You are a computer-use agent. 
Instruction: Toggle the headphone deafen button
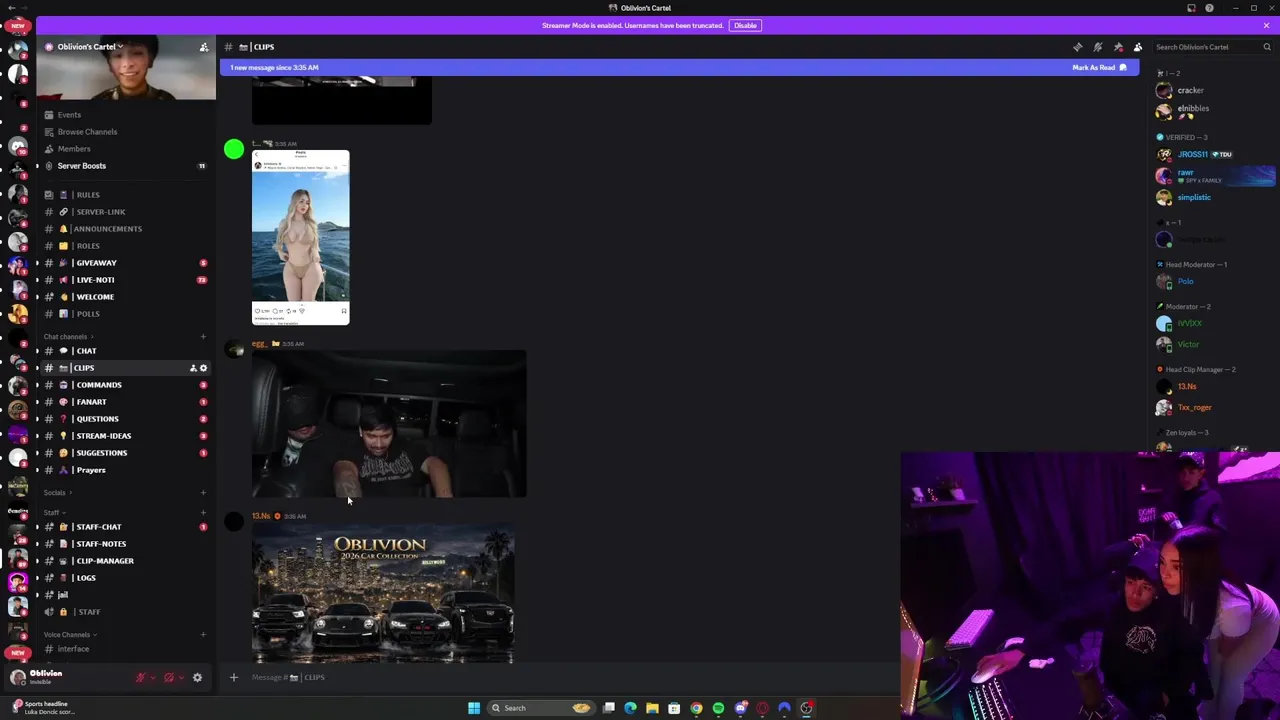click(x=169, y=678)
